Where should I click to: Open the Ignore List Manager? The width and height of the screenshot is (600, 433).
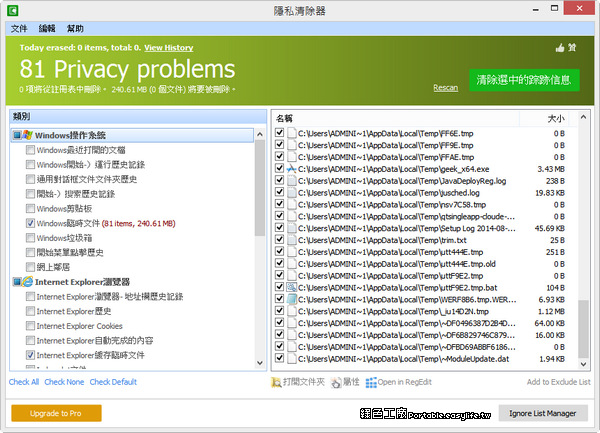(543, 413)
